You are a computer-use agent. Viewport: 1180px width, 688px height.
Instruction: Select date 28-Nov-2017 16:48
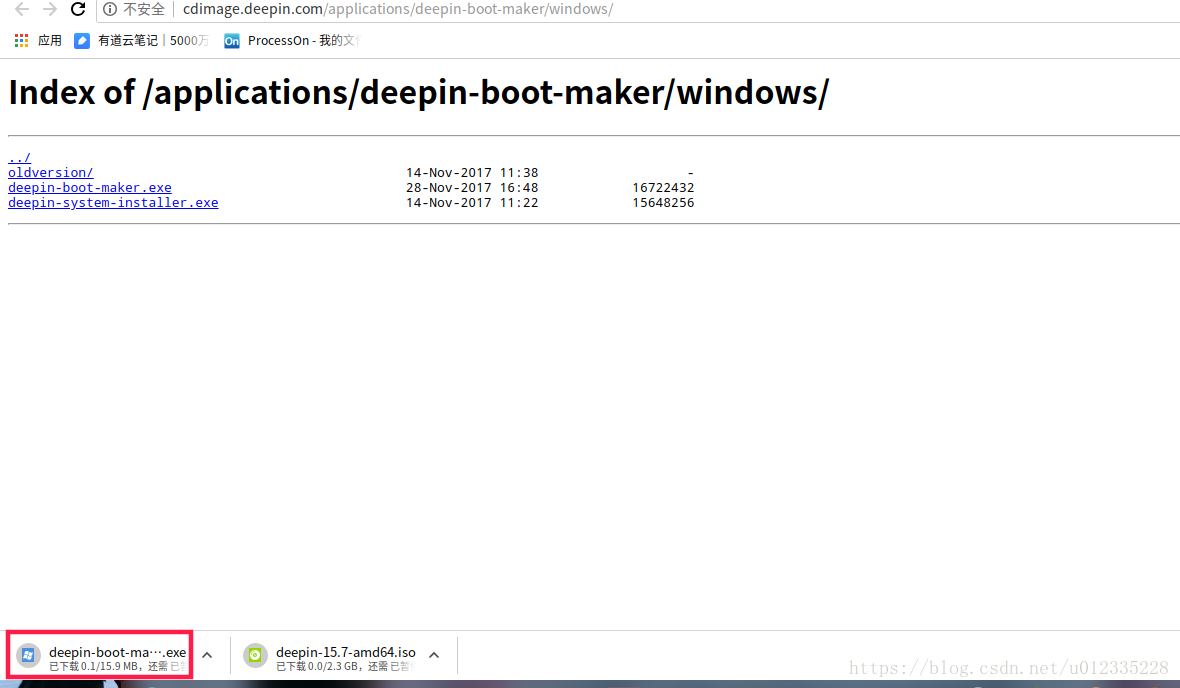[472, 187]
